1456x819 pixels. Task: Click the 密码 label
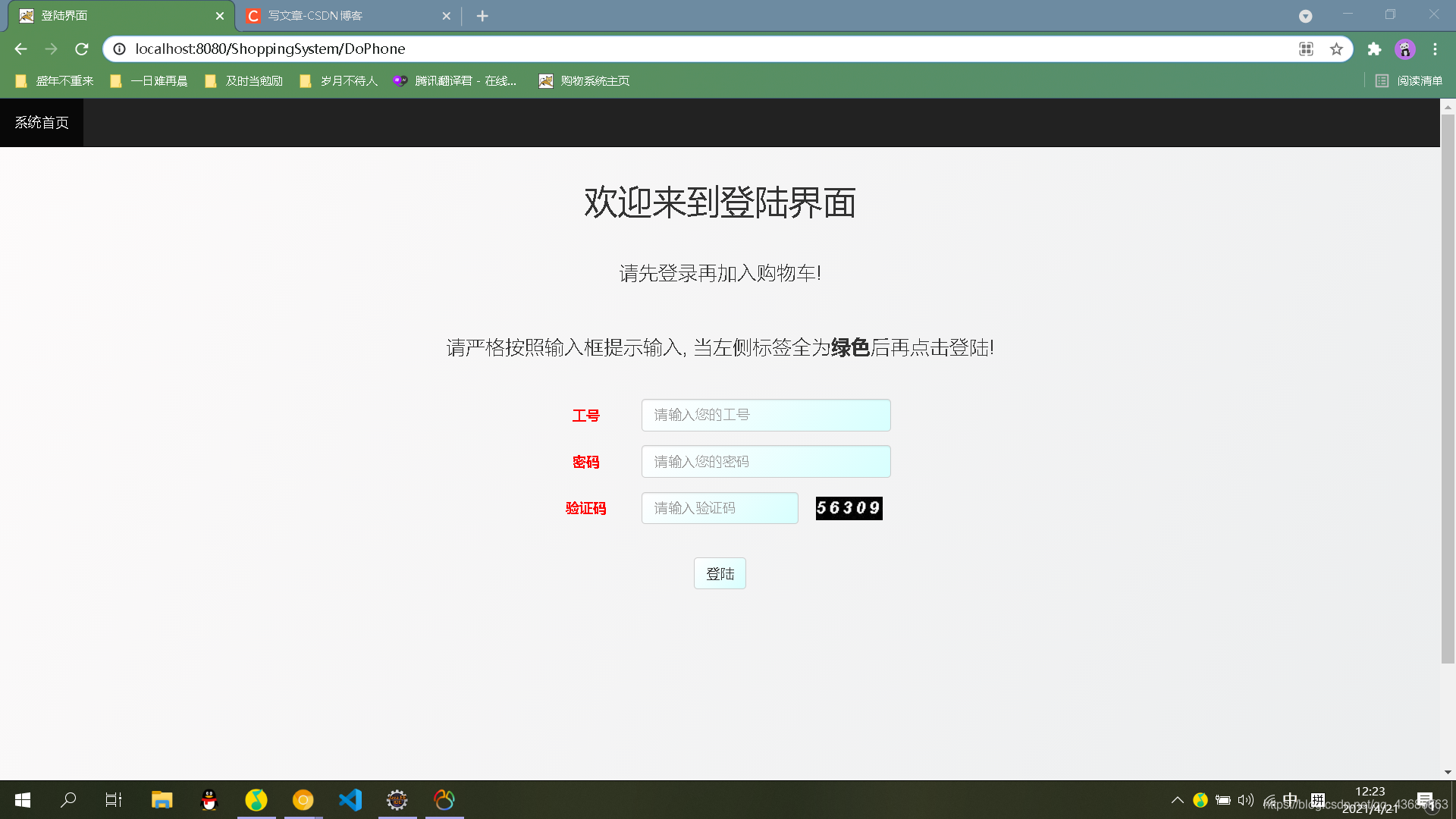click(585, 462)
